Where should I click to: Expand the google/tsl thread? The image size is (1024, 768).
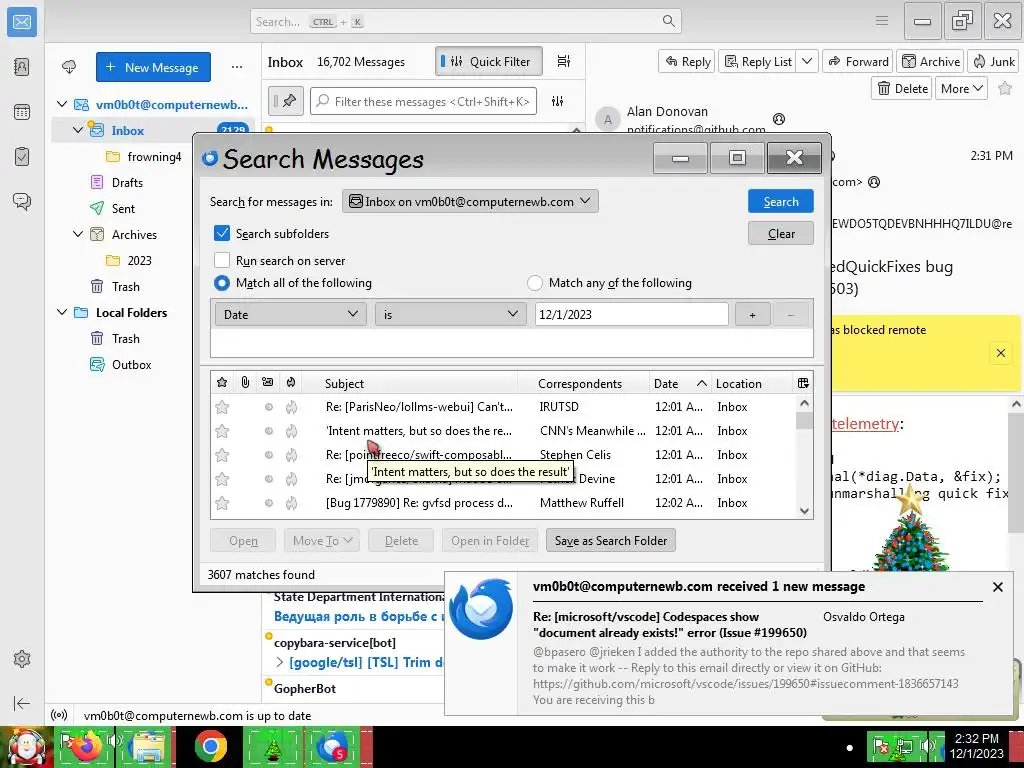[x=280, y=662]
